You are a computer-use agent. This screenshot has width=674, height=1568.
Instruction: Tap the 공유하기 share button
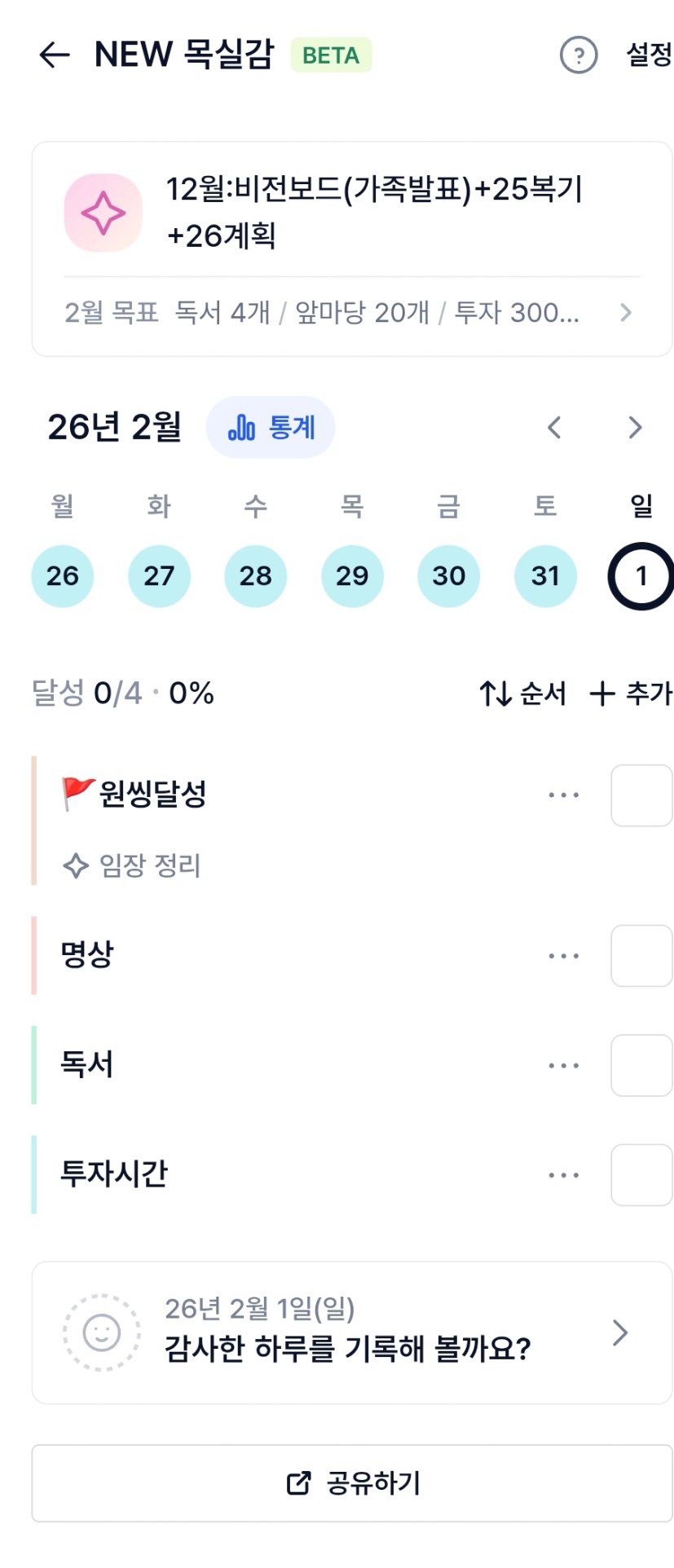[352, 1482]
